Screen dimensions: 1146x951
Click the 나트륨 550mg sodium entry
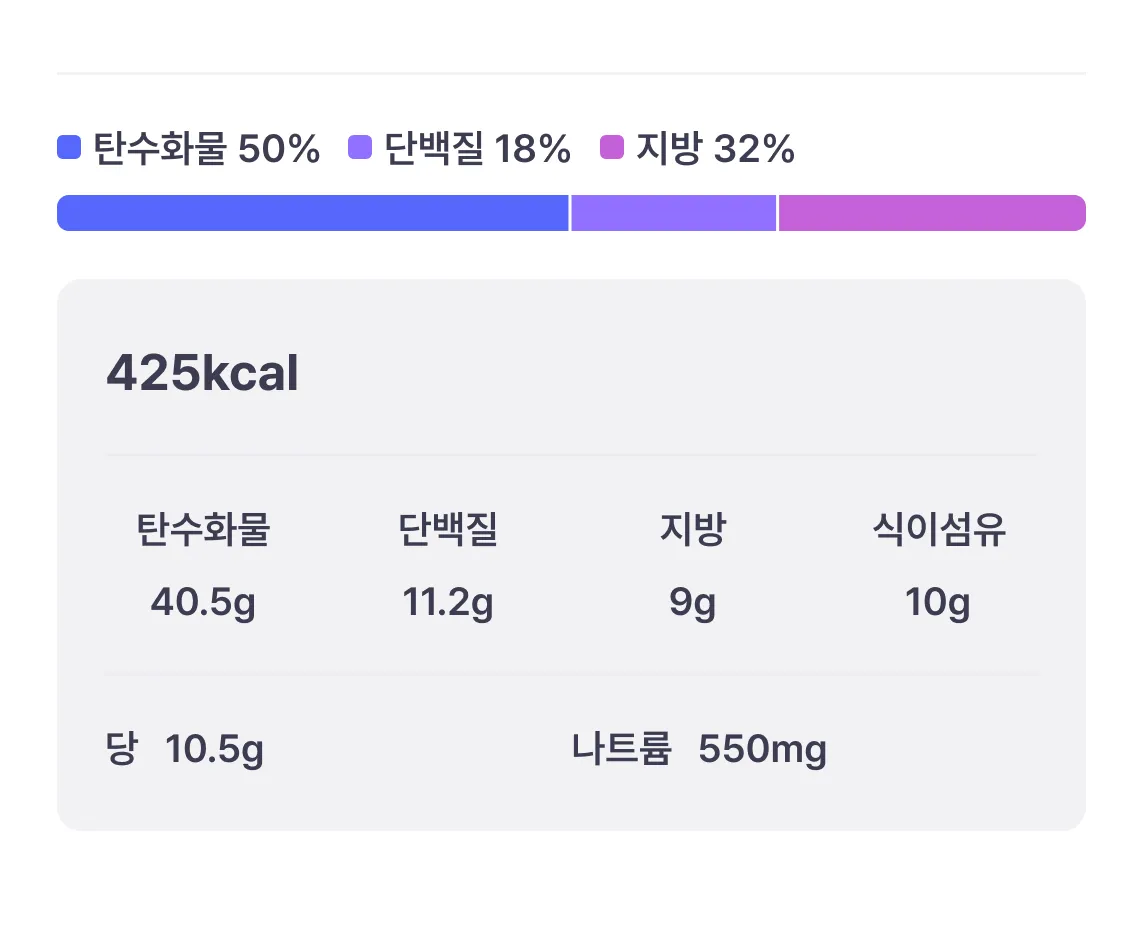700,749
